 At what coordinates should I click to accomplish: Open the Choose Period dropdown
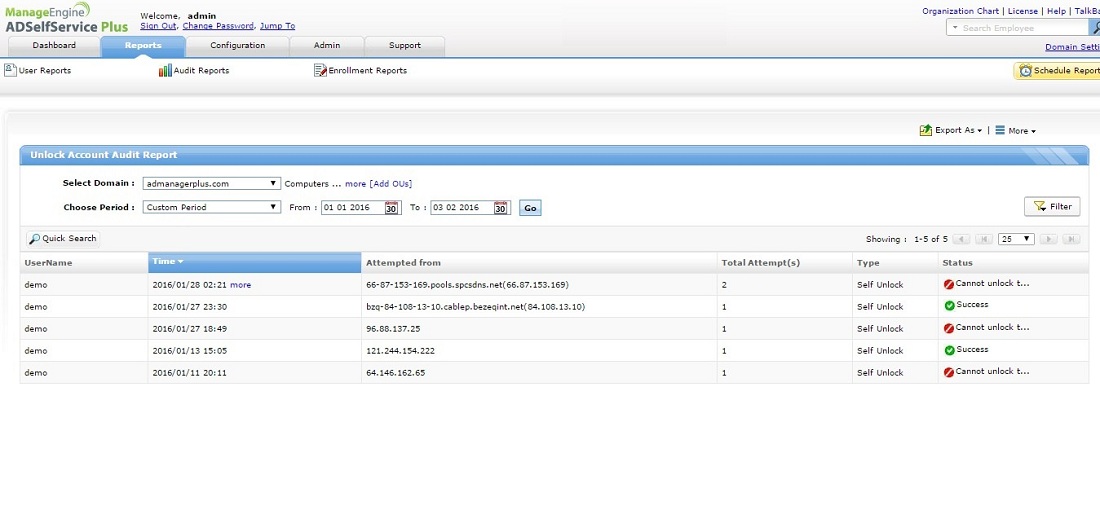[x=211, y=208]
